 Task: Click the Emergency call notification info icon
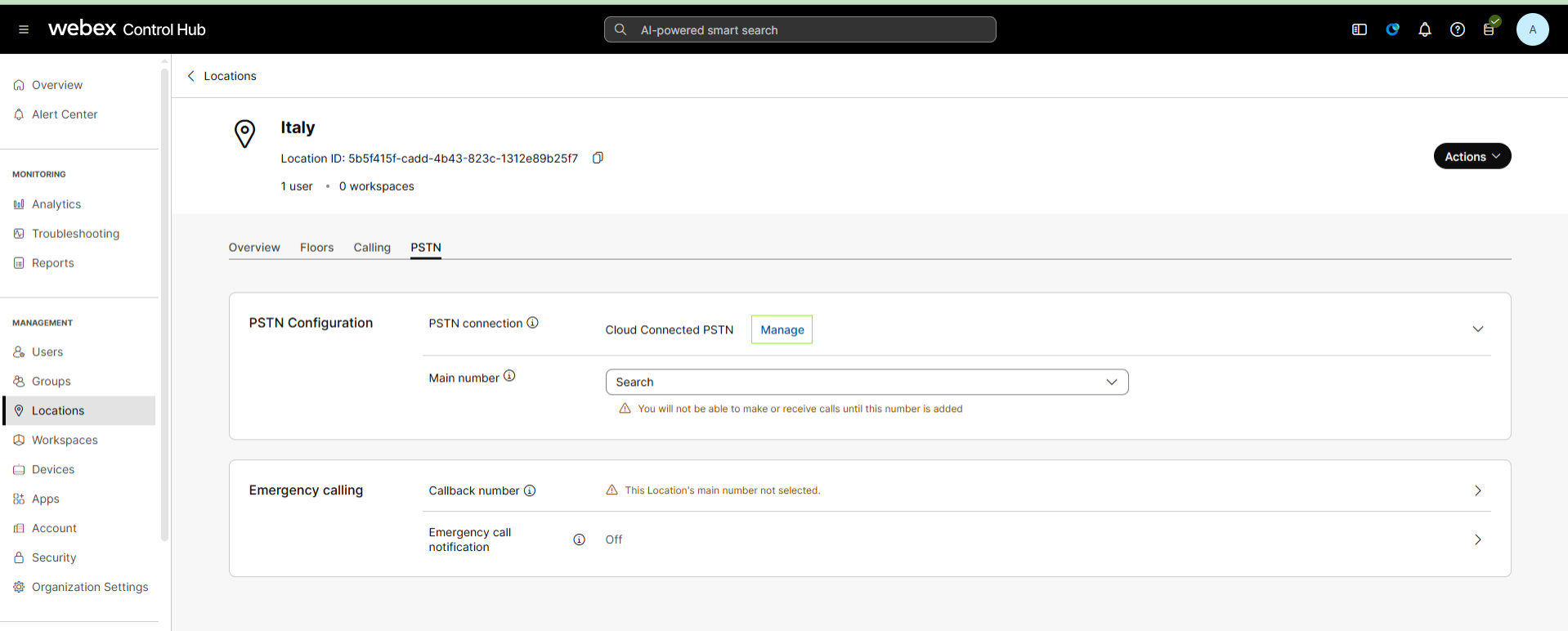(579, 539)
